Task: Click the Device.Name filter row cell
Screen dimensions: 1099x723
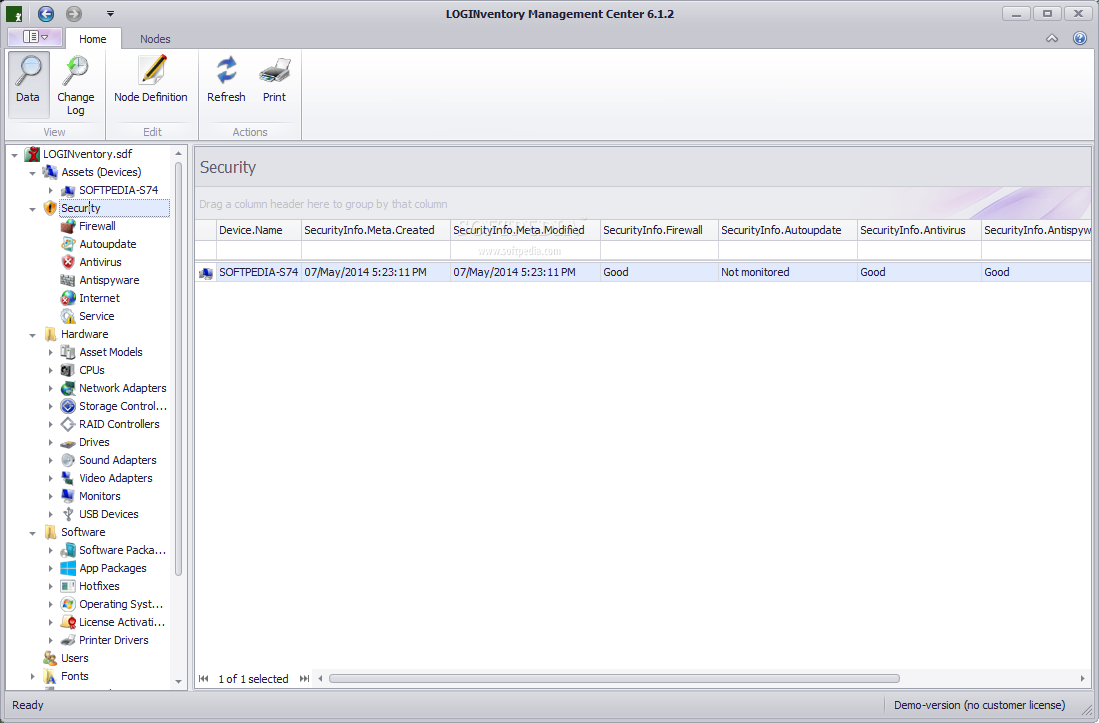Action: (x=259, y=250)
